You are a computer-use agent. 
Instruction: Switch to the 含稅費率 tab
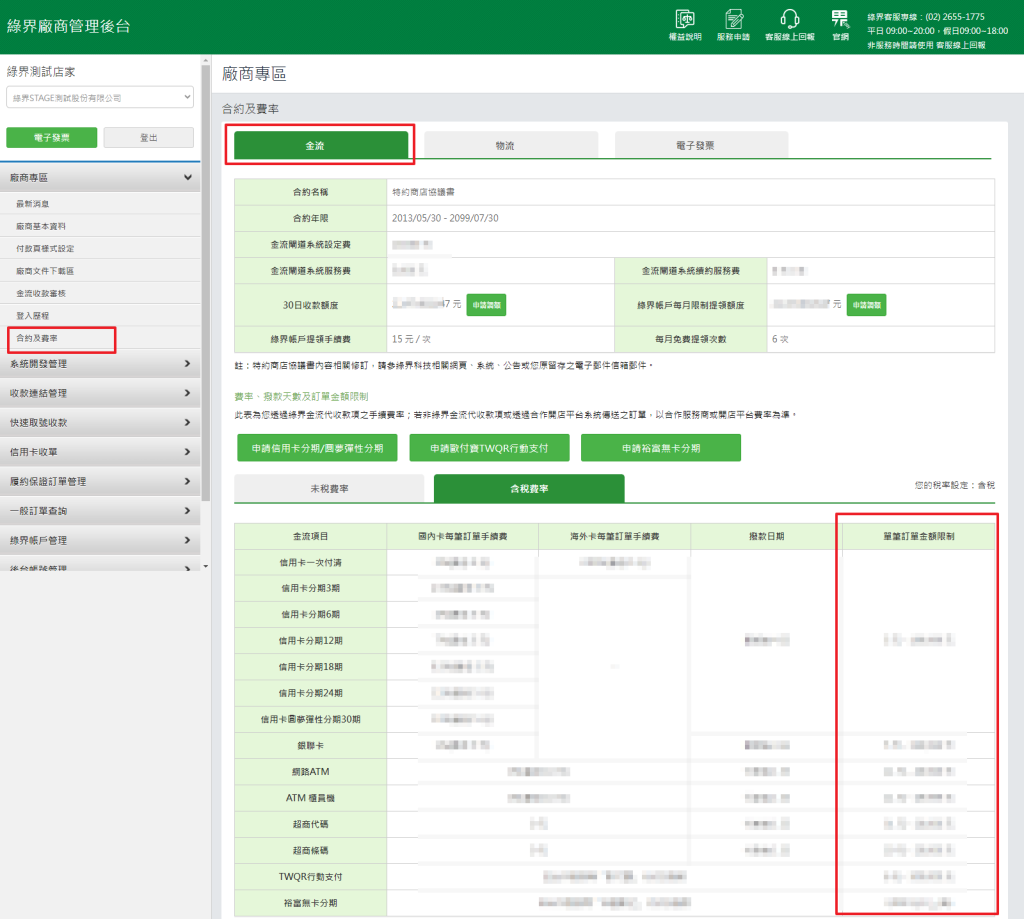coord(529,489)
